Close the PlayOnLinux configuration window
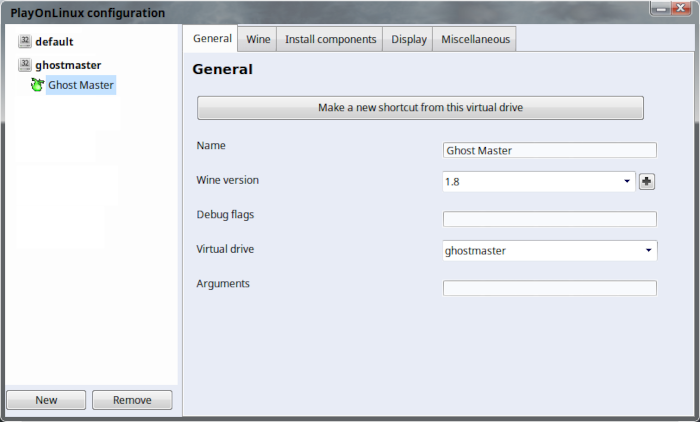Image resolution: width=700 pixels, height=422 pixels. click(681, 9)
